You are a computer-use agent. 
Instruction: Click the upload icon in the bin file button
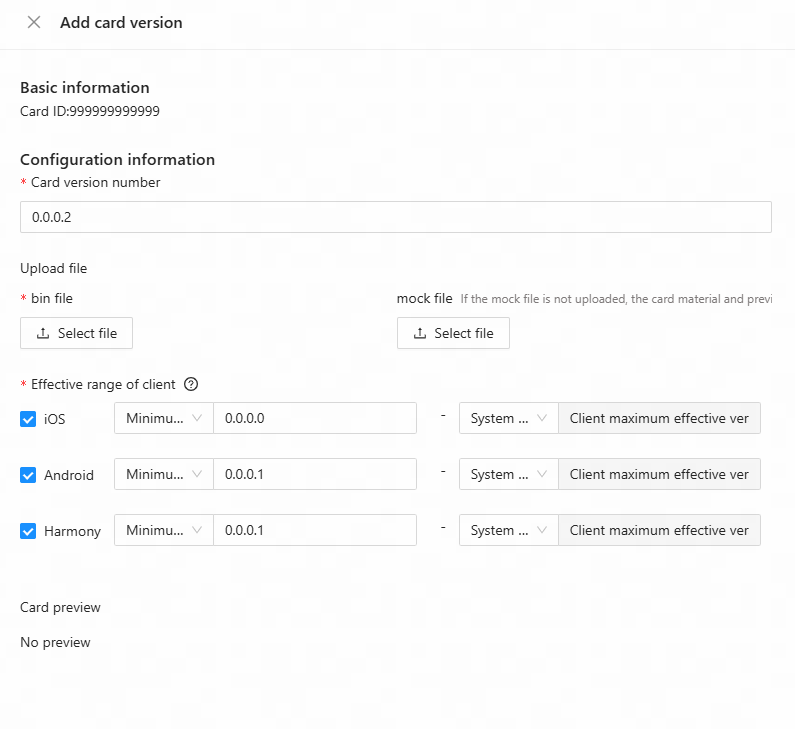[x=43, y=334]
